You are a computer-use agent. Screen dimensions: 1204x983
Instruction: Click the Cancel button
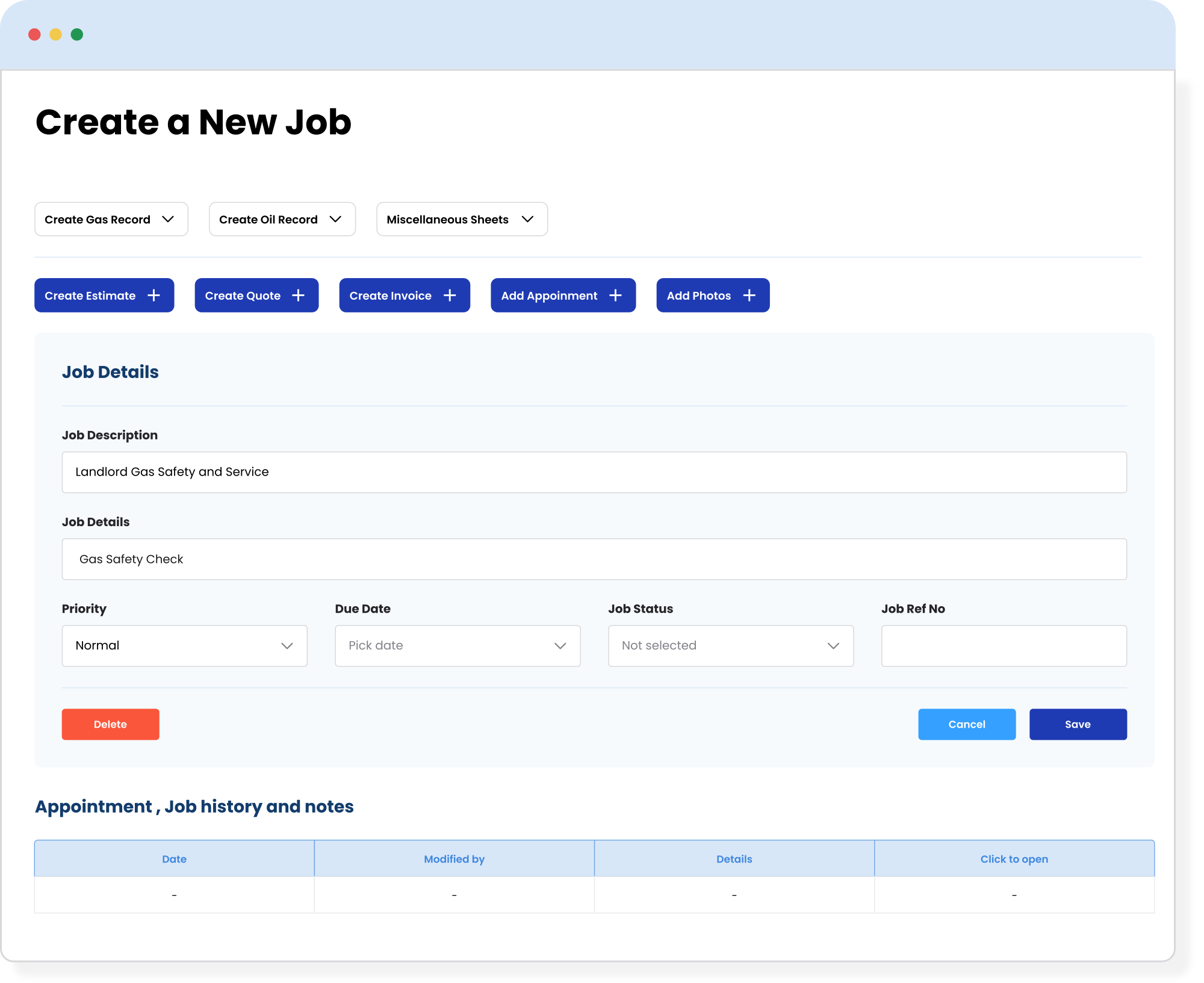point(966,724)
